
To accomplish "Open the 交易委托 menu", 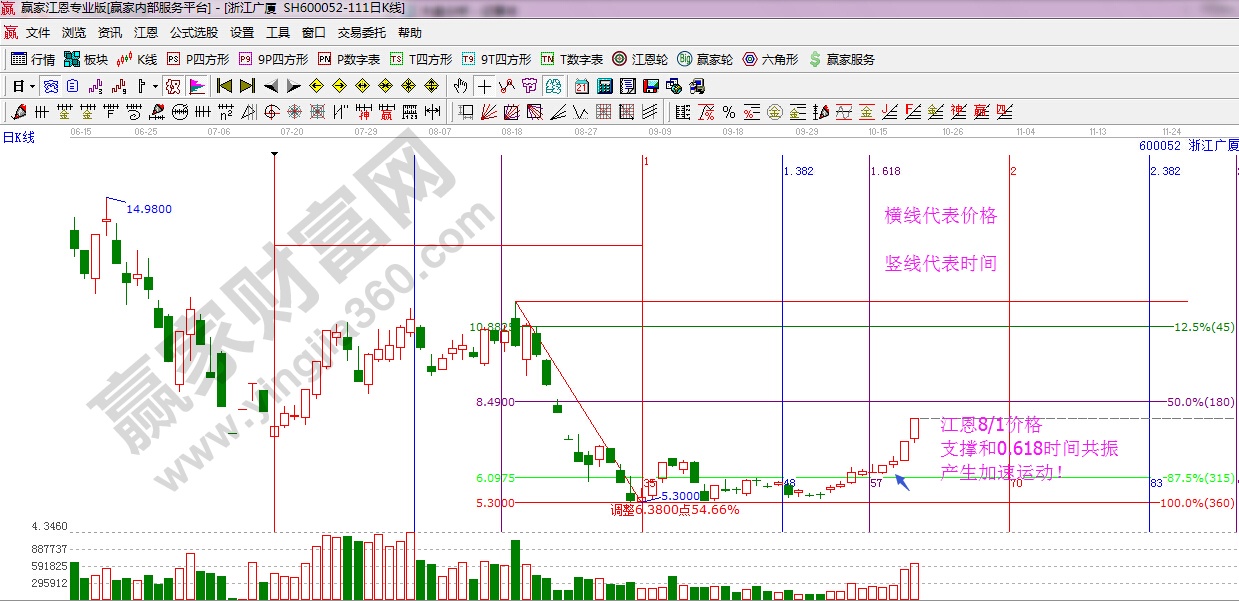I will click(x=362, y=33).
